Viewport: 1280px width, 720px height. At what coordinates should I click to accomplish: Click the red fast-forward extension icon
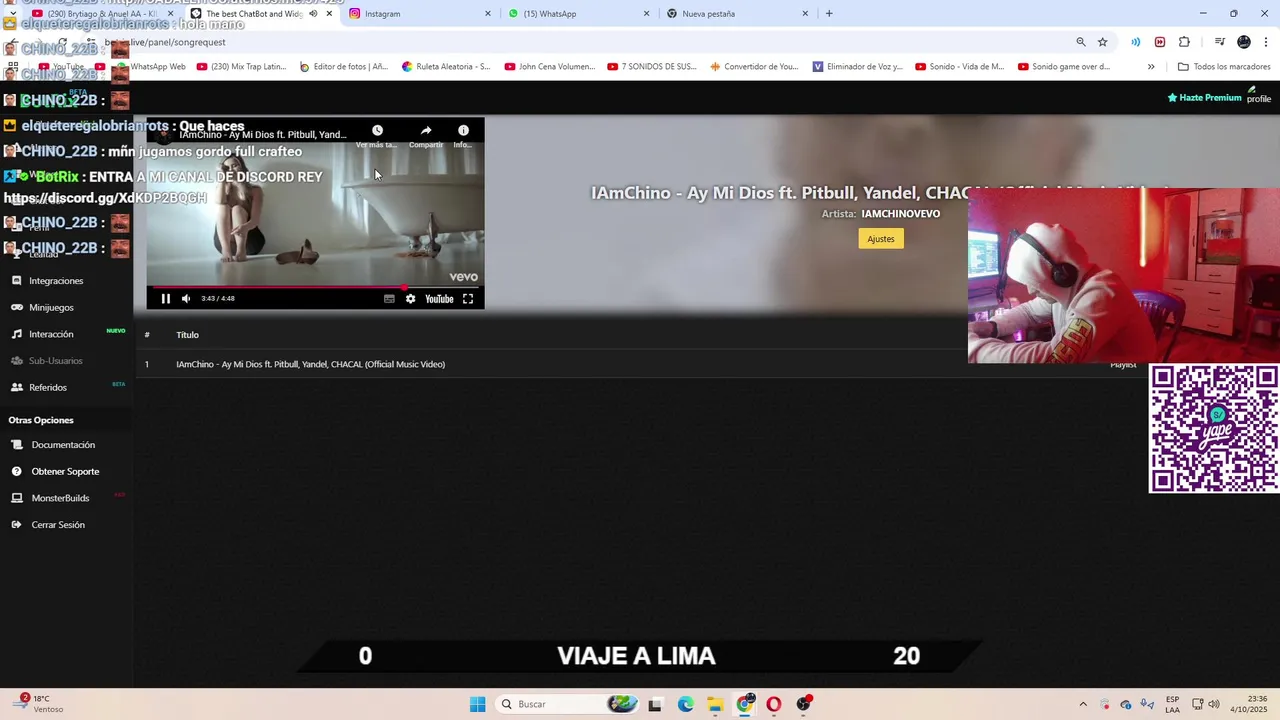(x=1160, y=42)
